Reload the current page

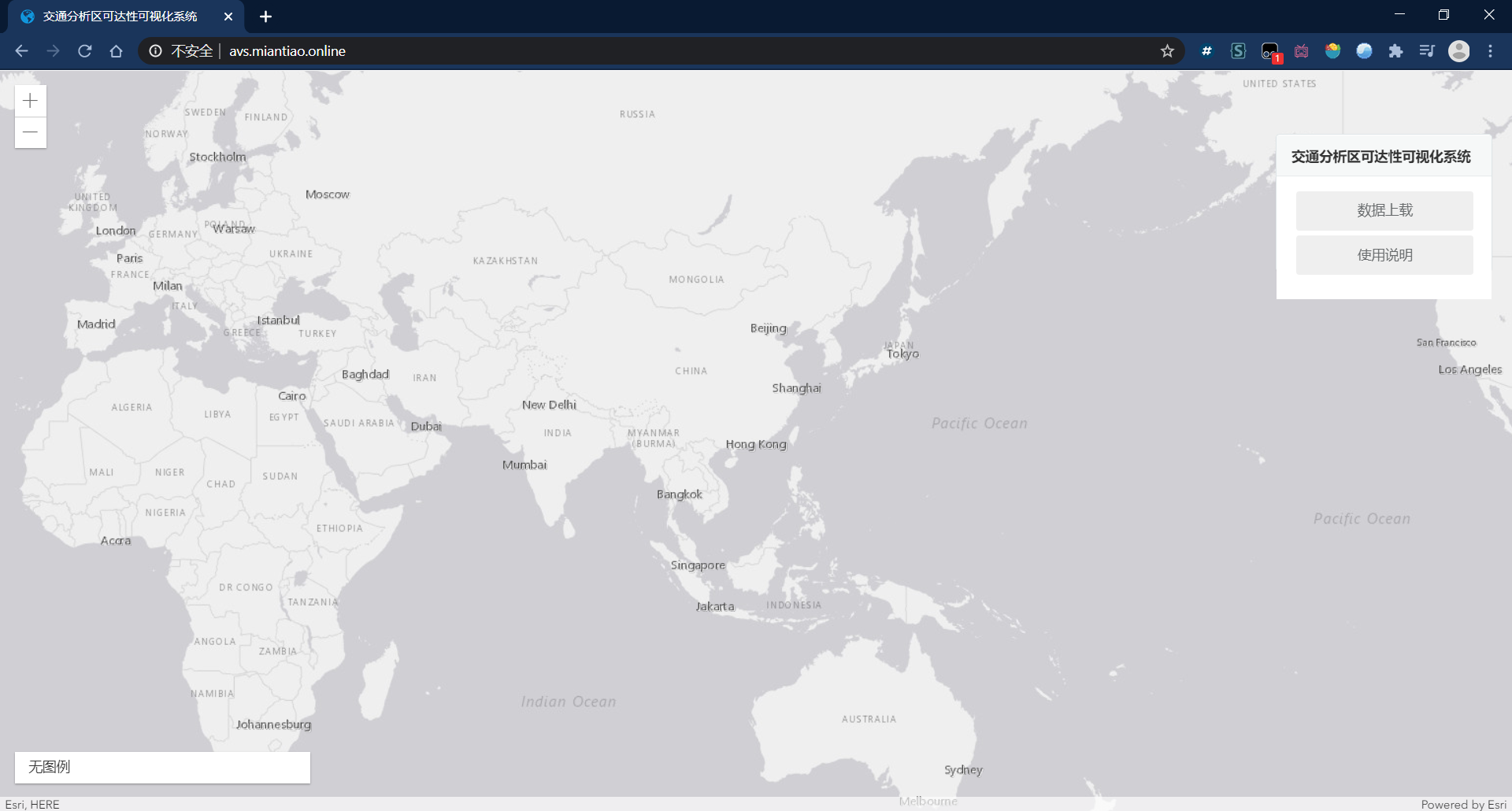point(84,51)
